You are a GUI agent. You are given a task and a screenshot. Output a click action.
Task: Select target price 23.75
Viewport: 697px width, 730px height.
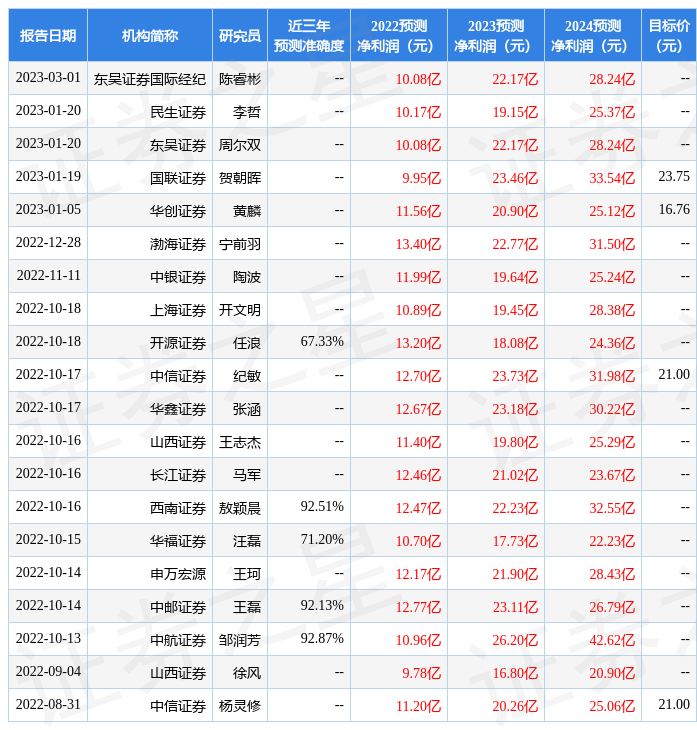(674, 176)
